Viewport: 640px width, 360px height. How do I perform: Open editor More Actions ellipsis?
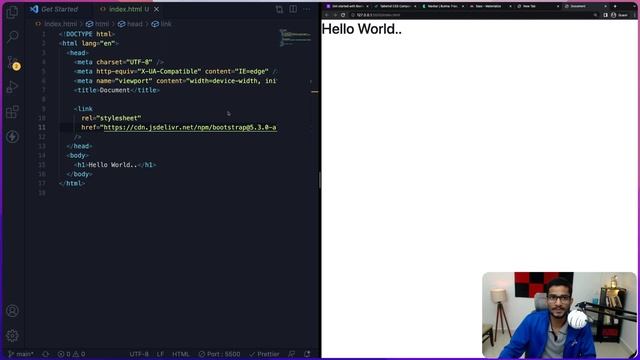(x=307, y=9)
